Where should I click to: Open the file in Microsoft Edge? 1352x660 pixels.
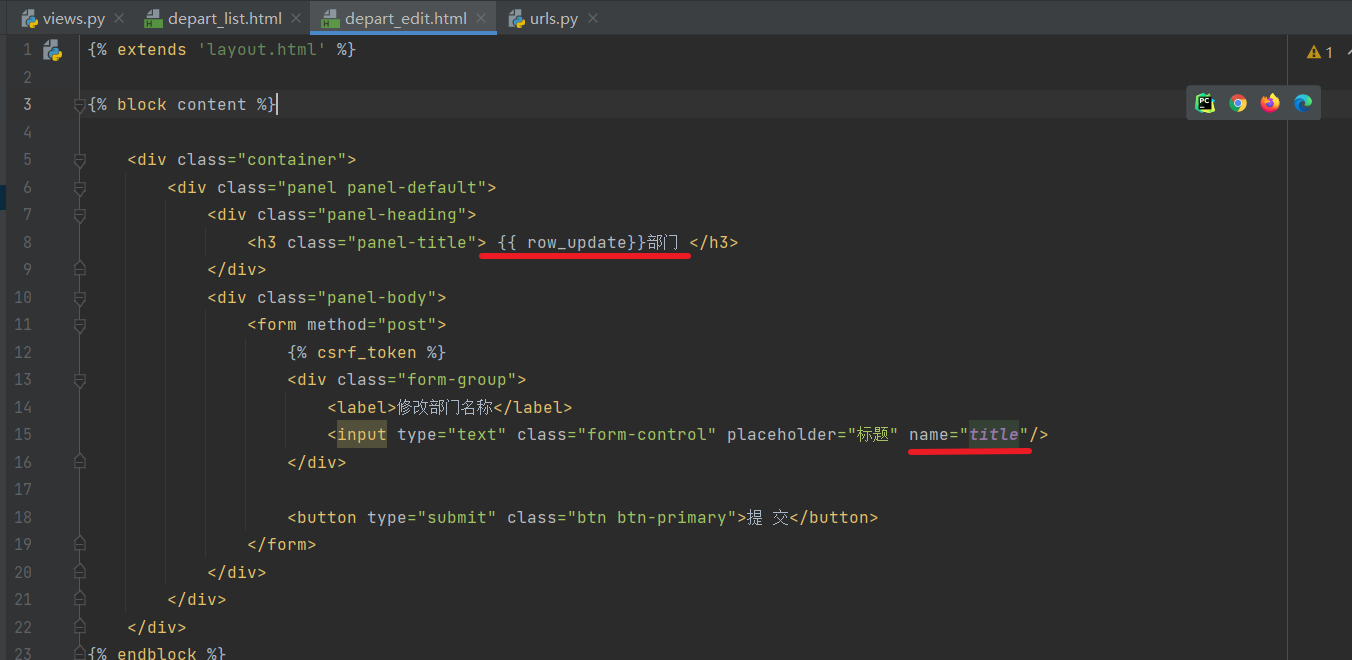tap(1302, 102)
